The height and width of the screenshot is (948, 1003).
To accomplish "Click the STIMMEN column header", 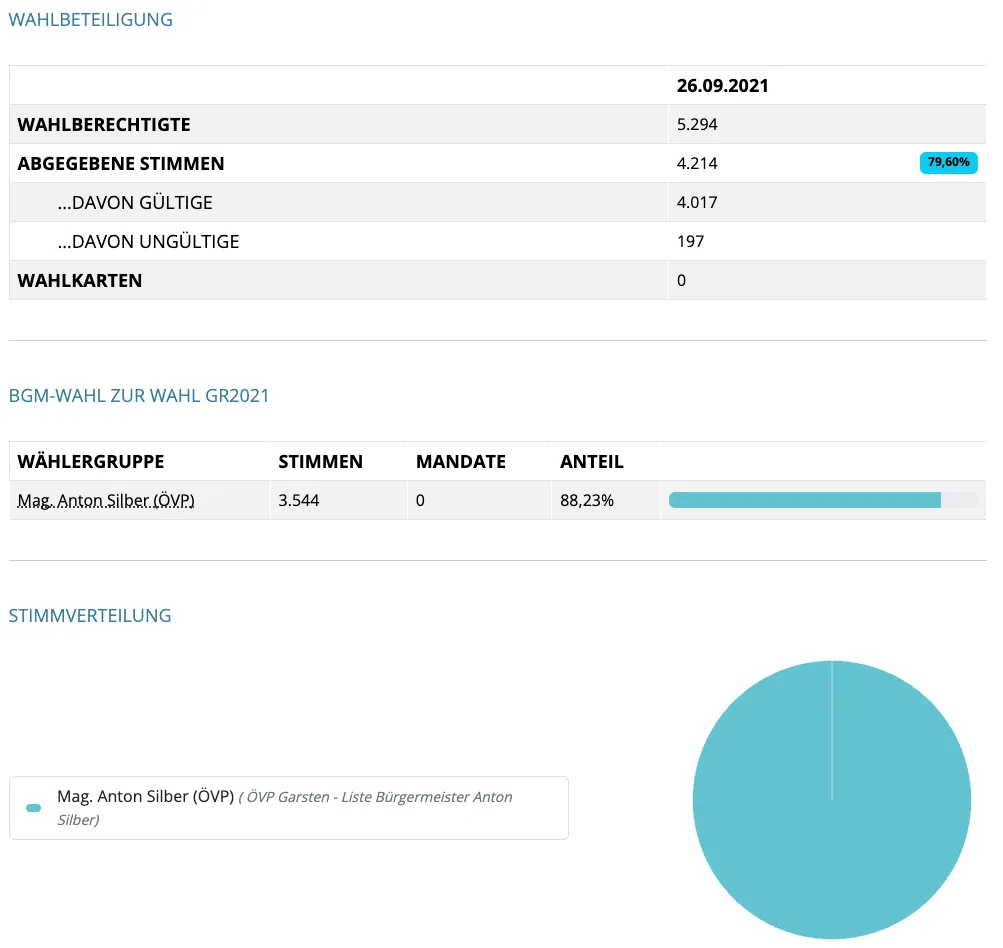I will click(320, 462).
